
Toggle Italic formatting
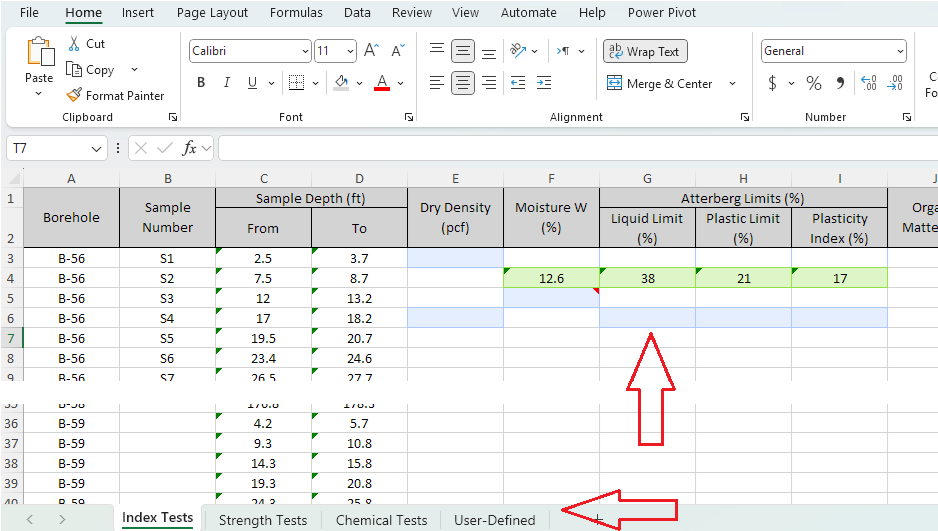tap(227, 83)
